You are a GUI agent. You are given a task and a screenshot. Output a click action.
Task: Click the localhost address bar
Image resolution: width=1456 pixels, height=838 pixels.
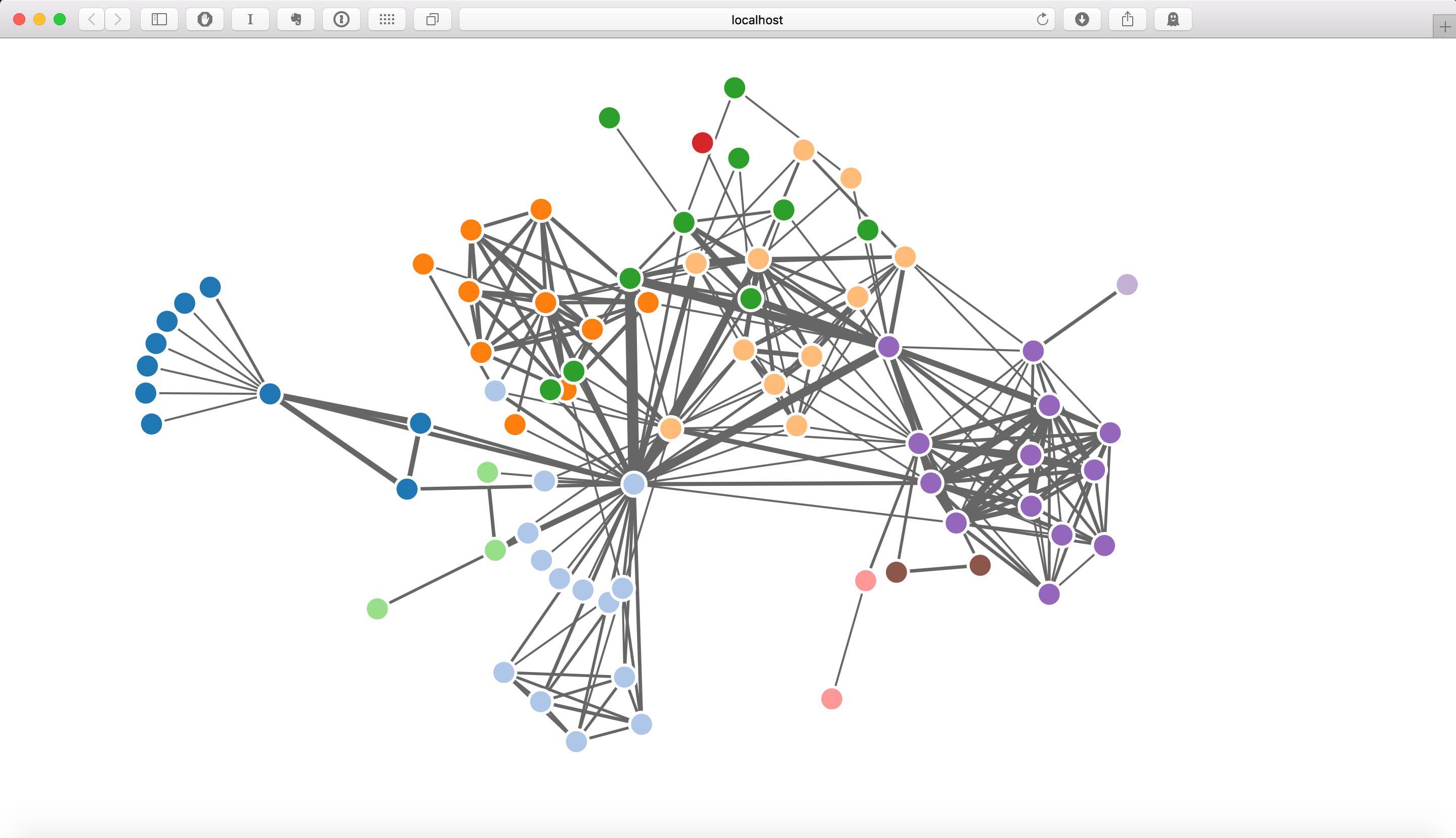click(756, 20)
